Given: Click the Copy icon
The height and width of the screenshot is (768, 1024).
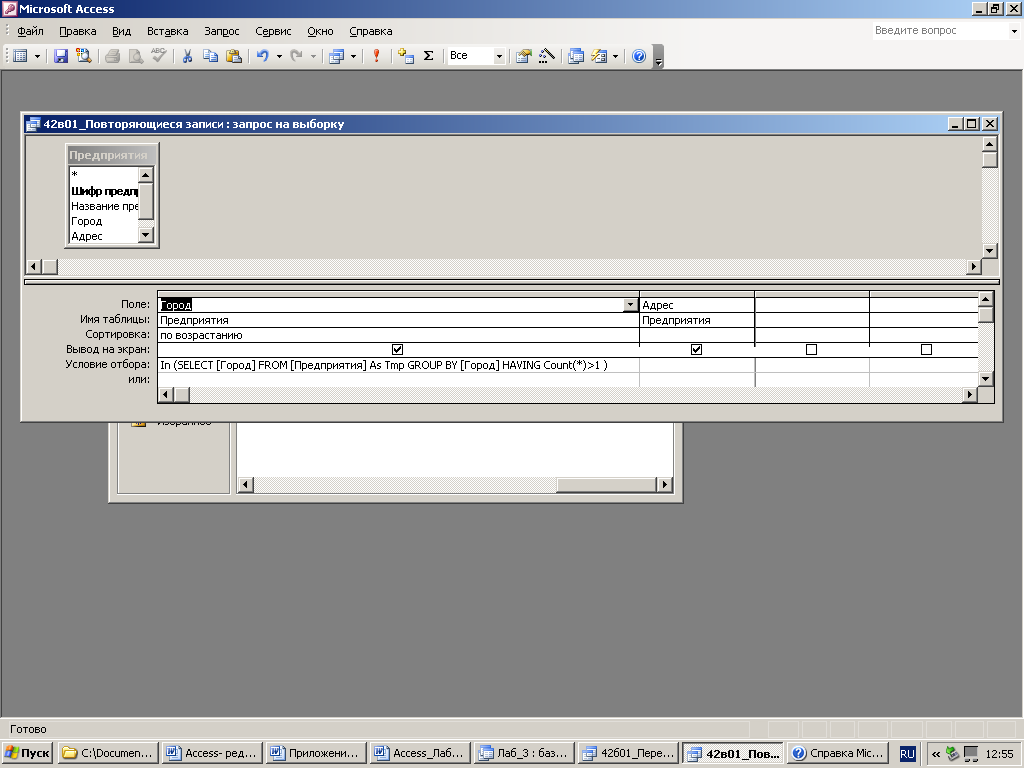Looking at the screenshot, I should [x=210, y=56].
